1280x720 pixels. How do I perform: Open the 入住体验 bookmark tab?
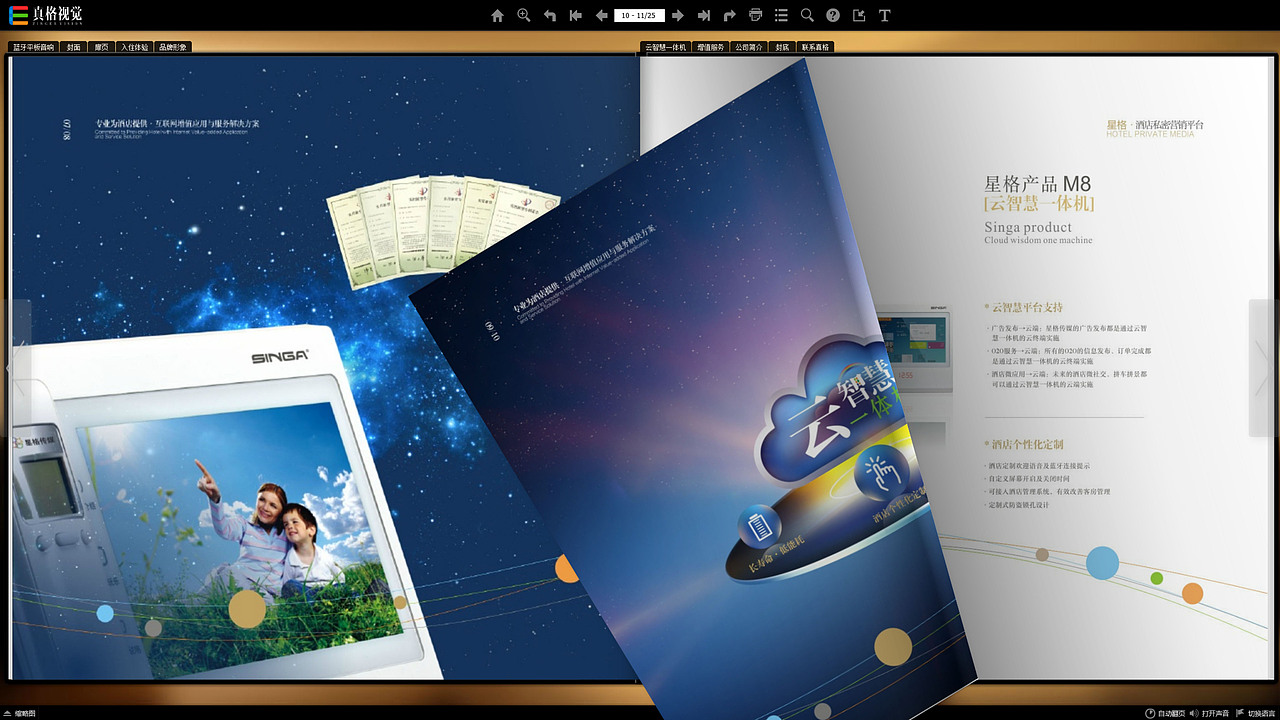[134, 47]
